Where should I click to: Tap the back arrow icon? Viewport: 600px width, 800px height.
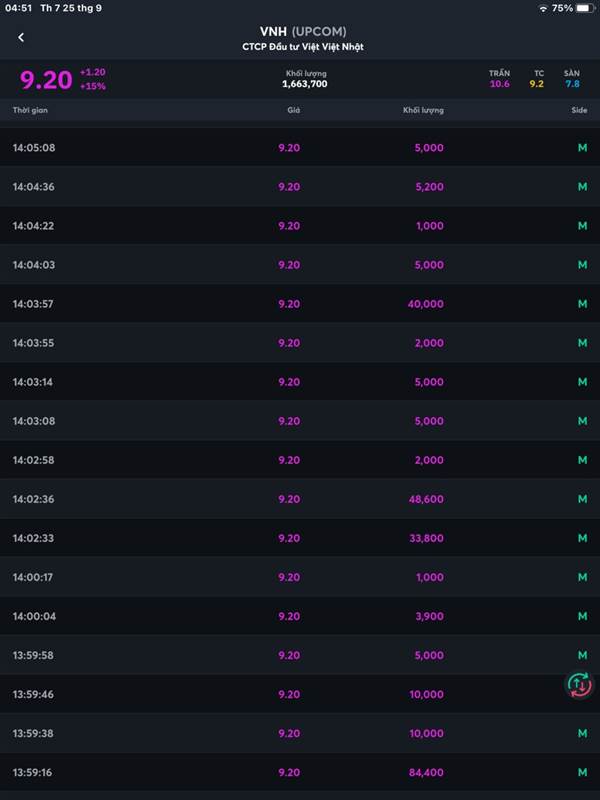pyautogui.click(x=21, y=38)
